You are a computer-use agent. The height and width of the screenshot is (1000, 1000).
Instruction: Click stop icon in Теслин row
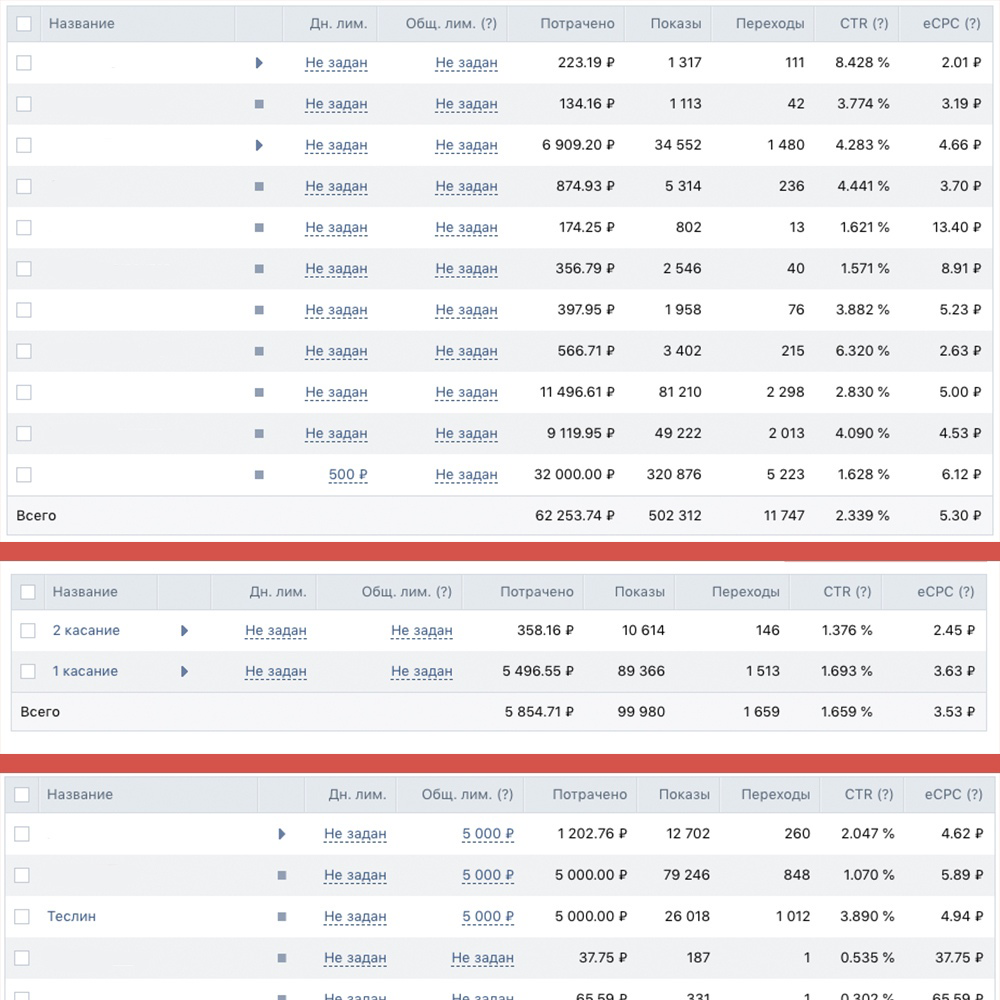[282, 916]
